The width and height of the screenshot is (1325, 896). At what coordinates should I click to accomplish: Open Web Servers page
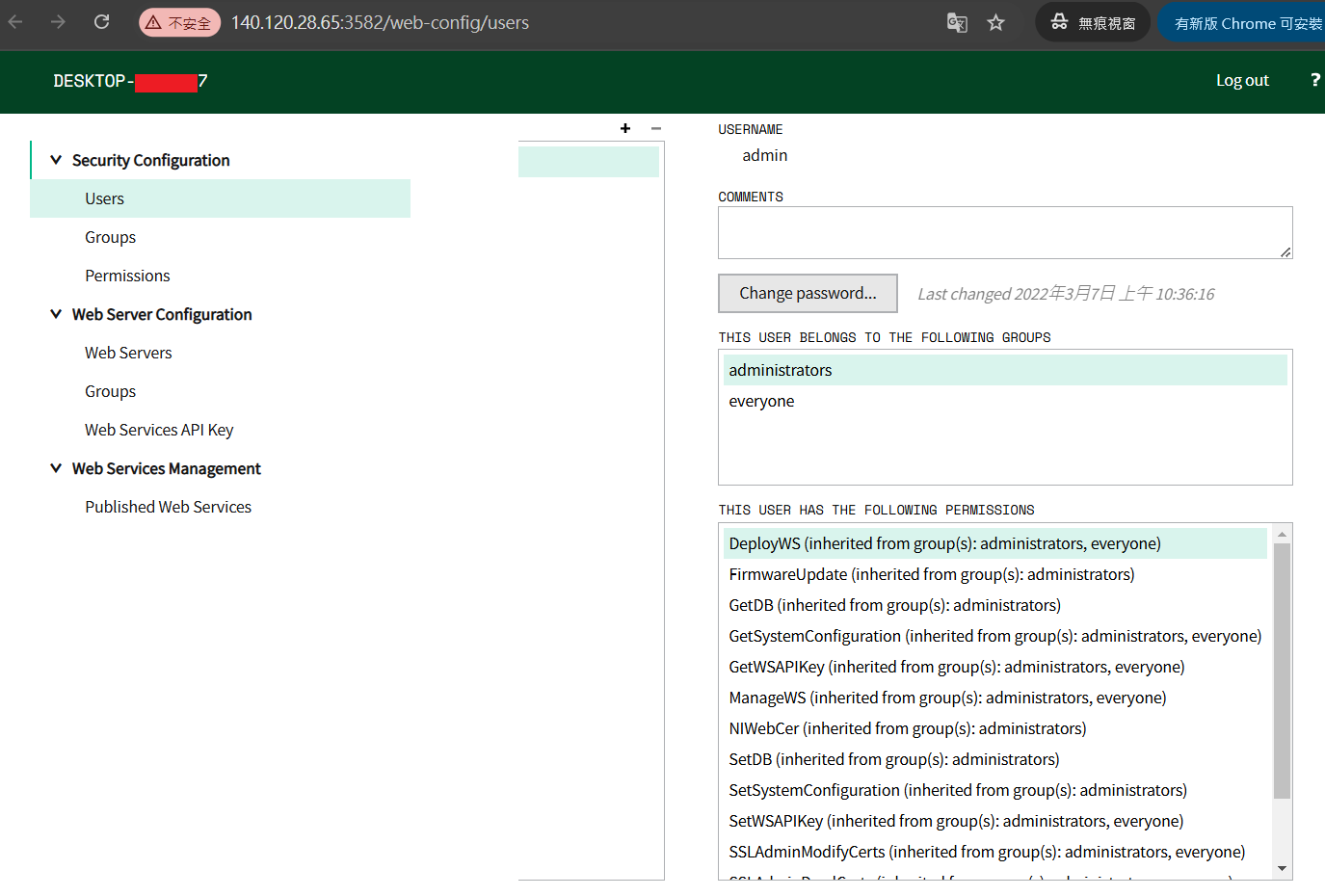coord(128,353)
